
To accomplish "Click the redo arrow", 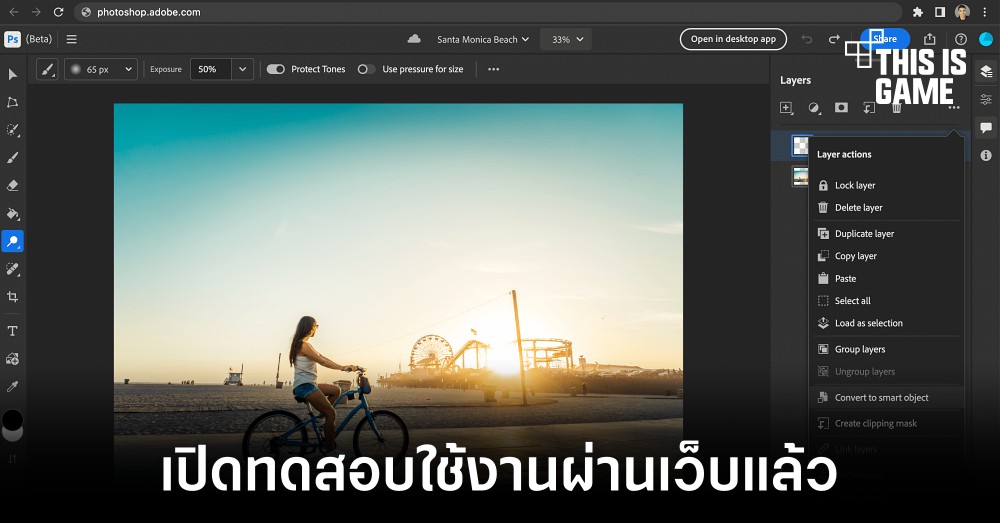I will tap(834, 39).
